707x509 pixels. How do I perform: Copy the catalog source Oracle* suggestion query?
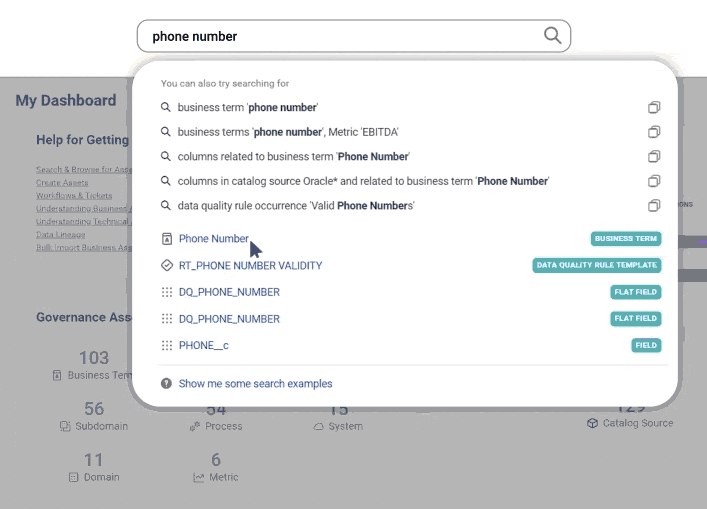[x=654, y=181]
